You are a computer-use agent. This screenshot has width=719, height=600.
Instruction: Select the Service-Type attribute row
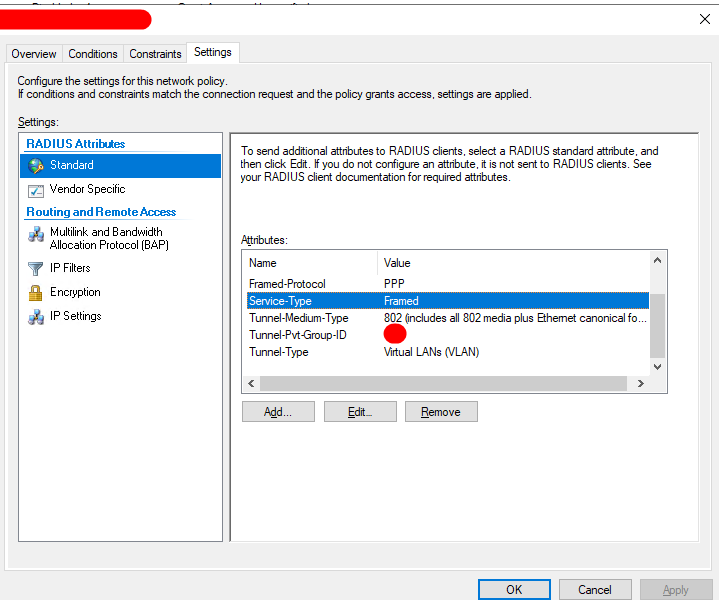click(x=448, y=301)
